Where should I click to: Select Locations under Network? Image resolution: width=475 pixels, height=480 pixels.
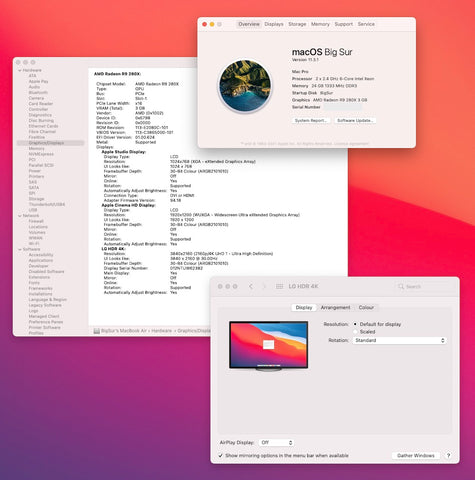[38, 227]
